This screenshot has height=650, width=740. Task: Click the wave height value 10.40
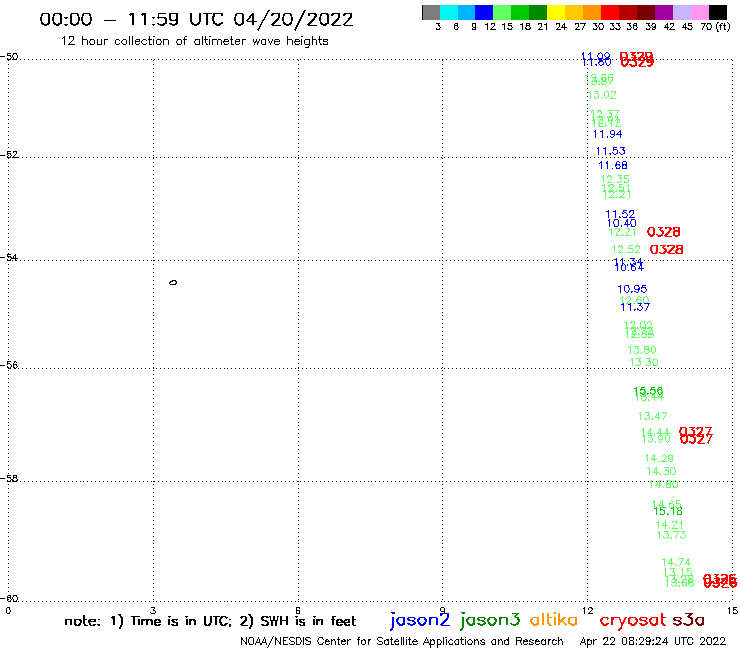622,223
